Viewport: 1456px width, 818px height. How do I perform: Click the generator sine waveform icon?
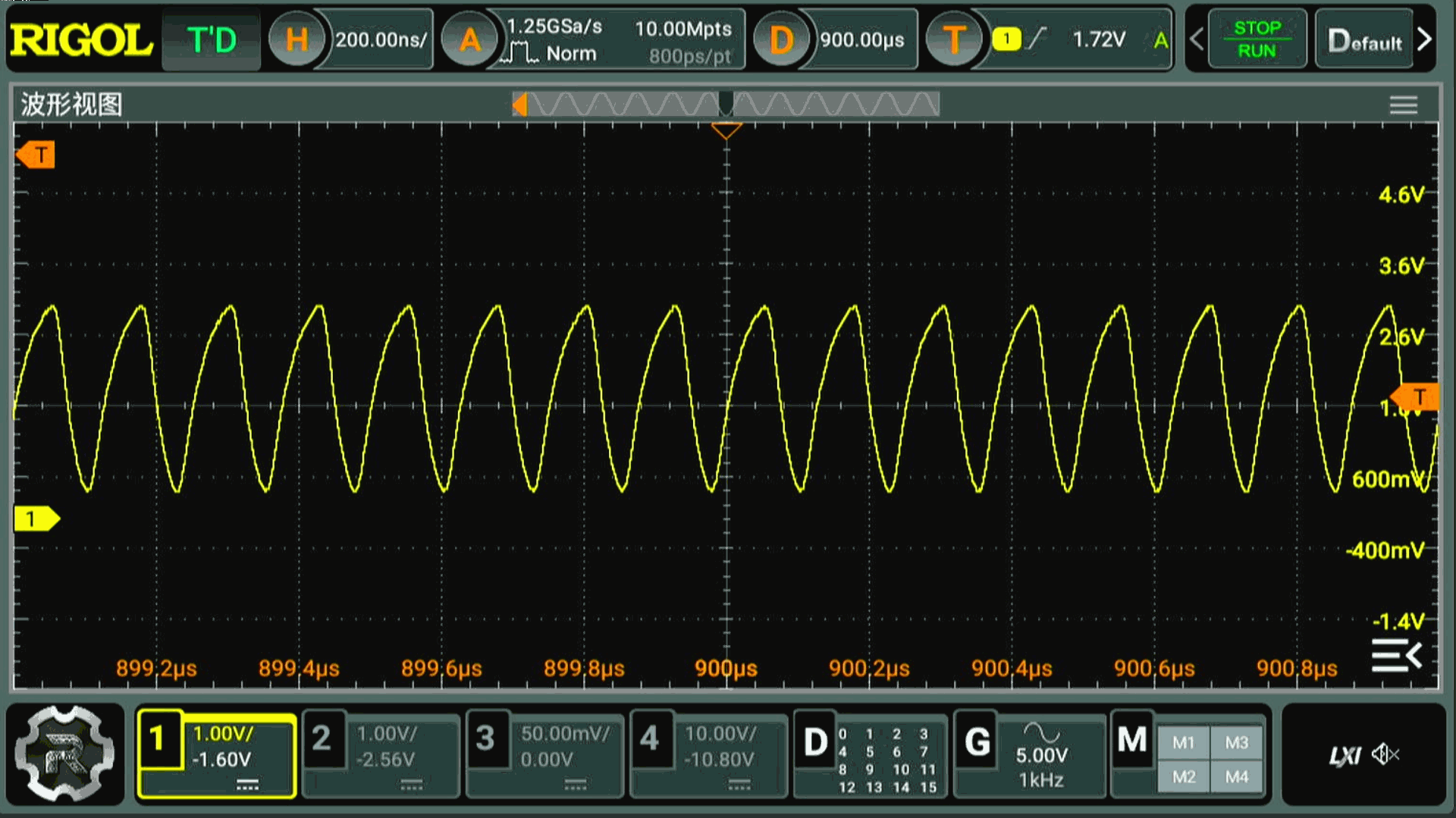[x=1041, y=732]
